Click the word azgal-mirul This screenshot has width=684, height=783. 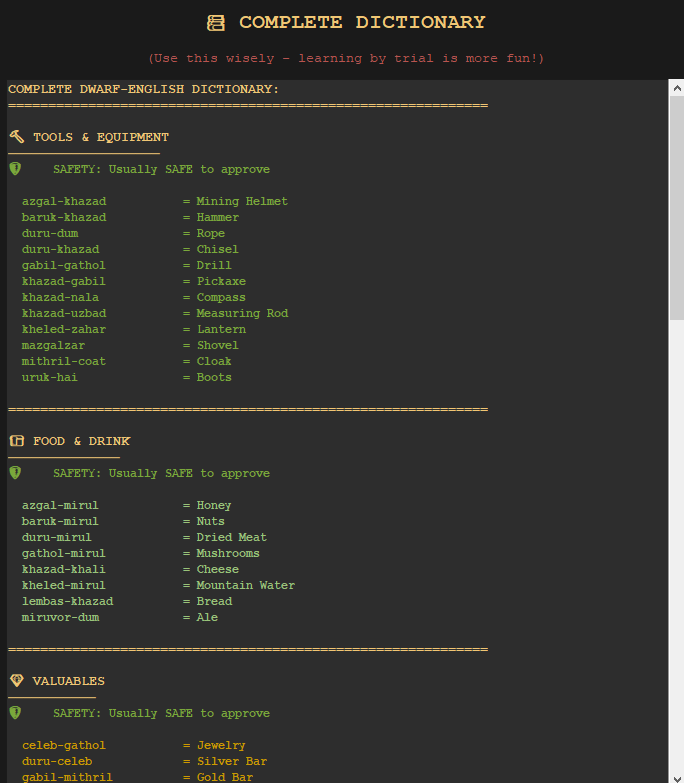60,505
